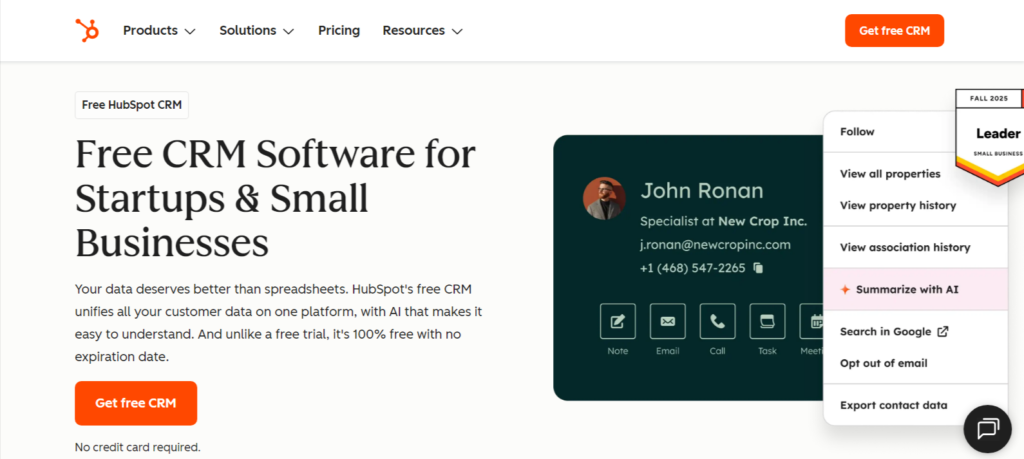Click the Free HubSpot CRM tag

(x=131, y=105)
